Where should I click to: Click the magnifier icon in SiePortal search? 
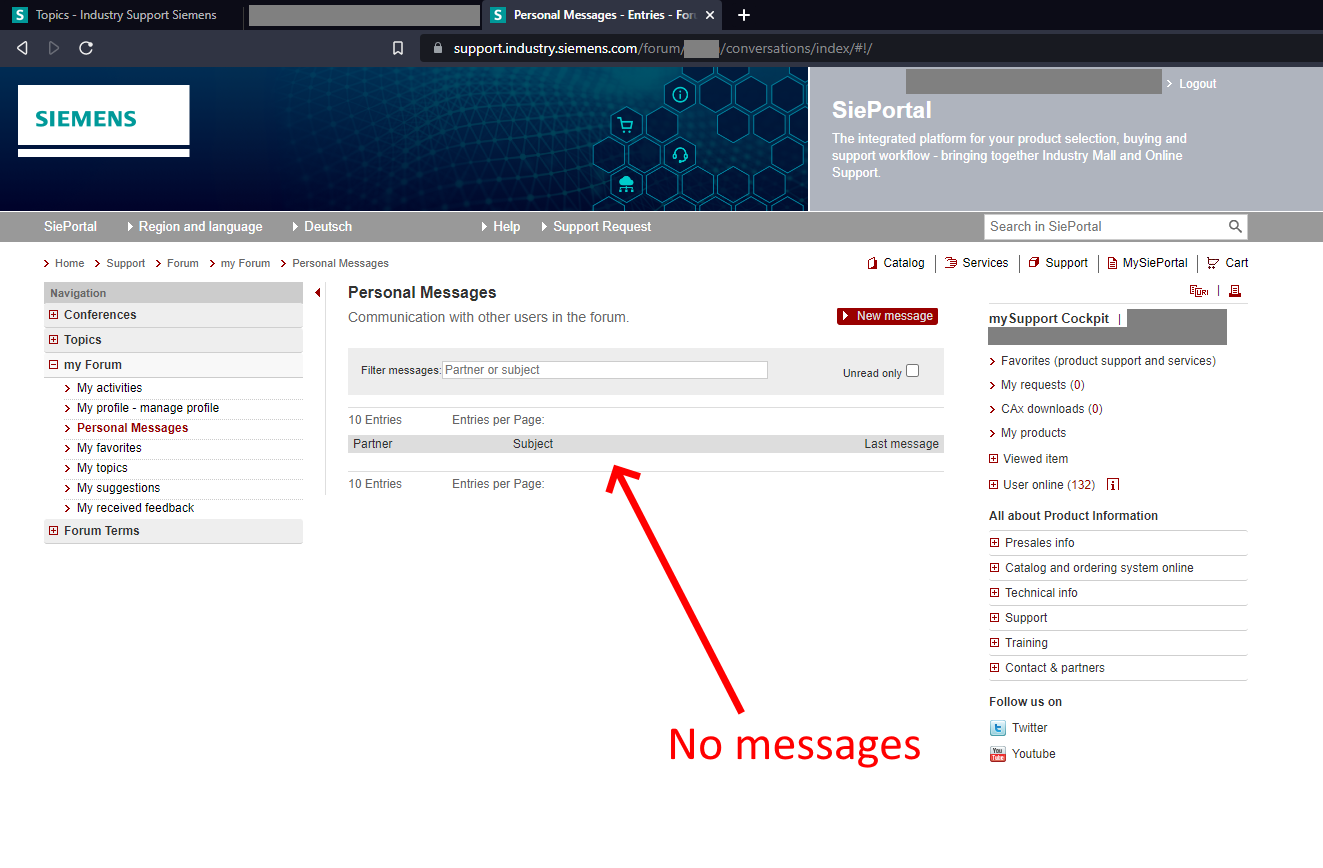(1236, 227)
